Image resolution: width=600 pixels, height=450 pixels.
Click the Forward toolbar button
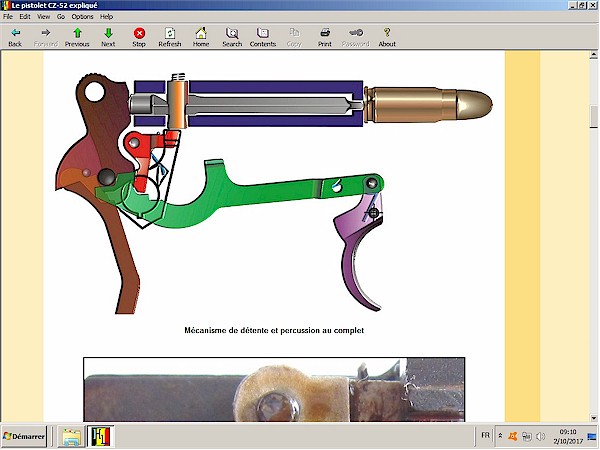[46, 37]
